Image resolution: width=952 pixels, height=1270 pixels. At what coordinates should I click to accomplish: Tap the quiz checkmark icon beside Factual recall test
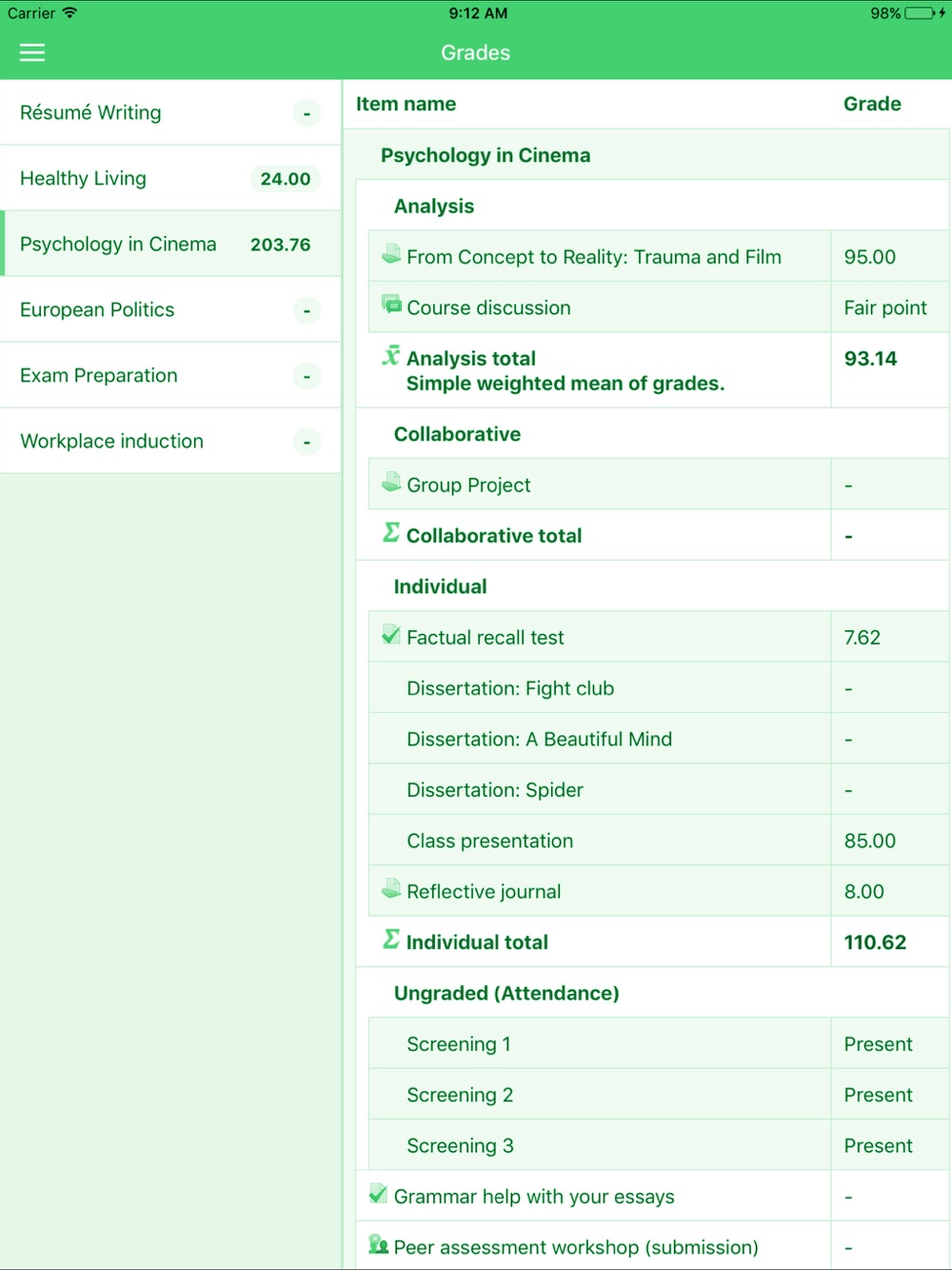(391, 635)
